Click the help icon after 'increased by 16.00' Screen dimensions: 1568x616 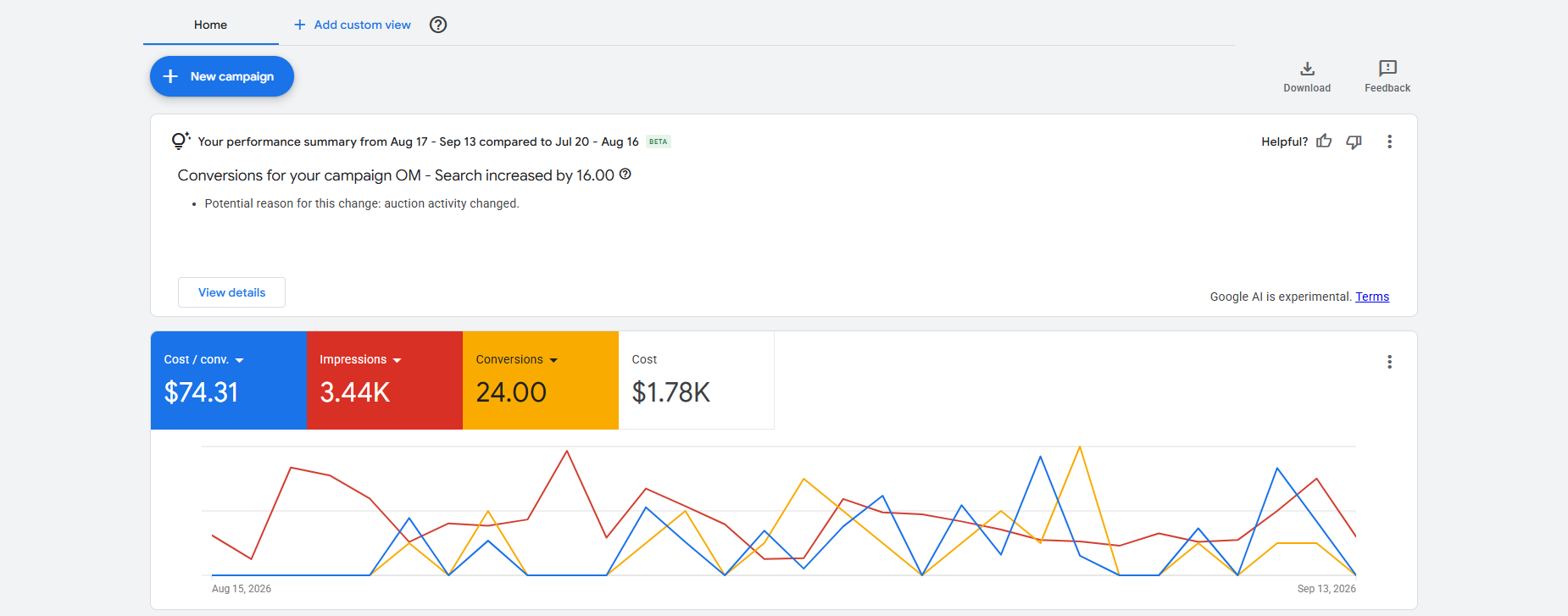[626, 175]
